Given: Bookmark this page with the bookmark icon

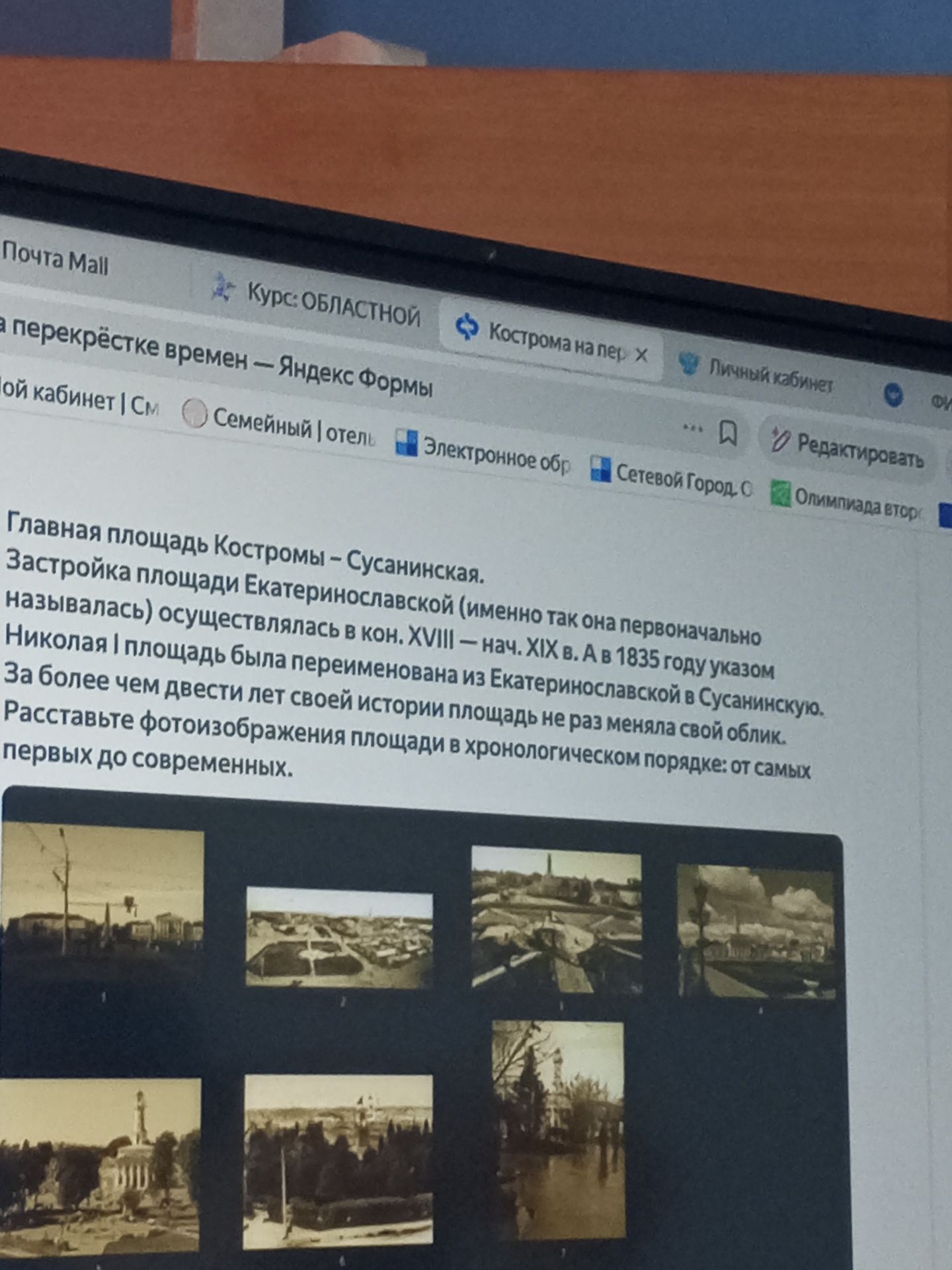Looking at the screenshot, I should pos(728,433).
